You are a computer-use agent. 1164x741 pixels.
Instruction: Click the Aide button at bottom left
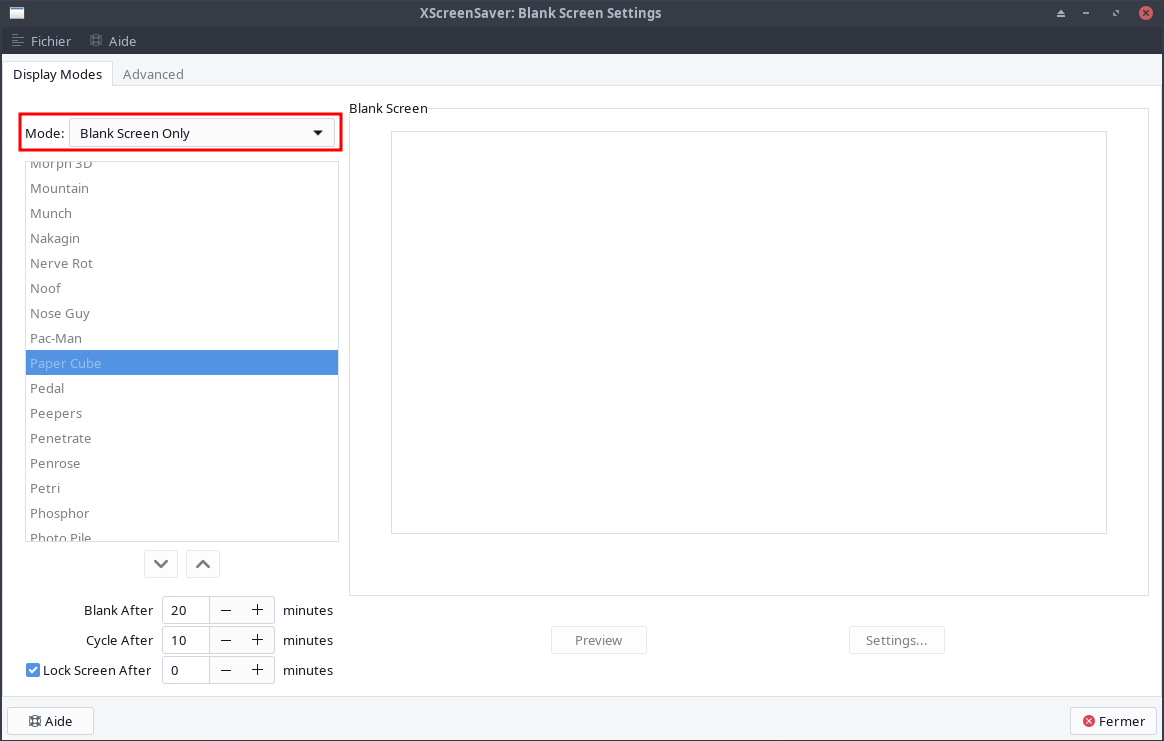[50, 721]
